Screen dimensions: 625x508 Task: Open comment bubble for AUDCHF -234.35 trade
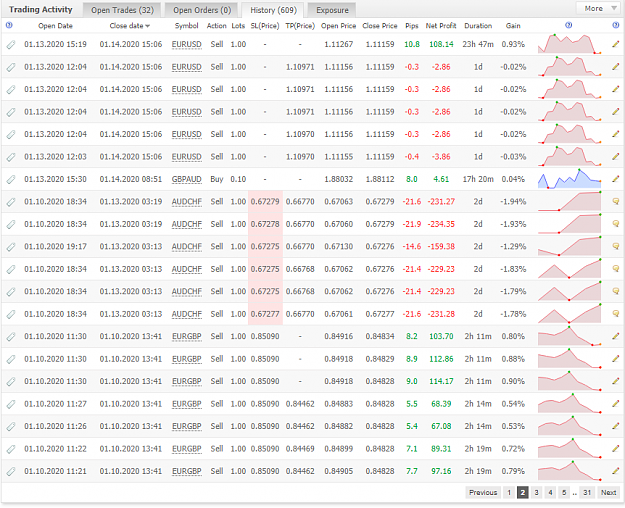point(616,224)
